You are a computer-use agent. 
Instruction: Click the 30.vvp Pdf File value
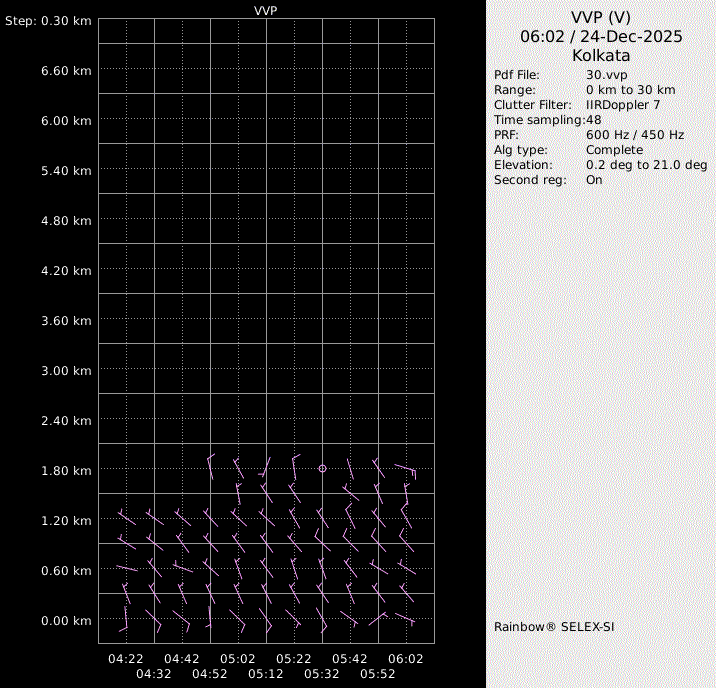606,75
